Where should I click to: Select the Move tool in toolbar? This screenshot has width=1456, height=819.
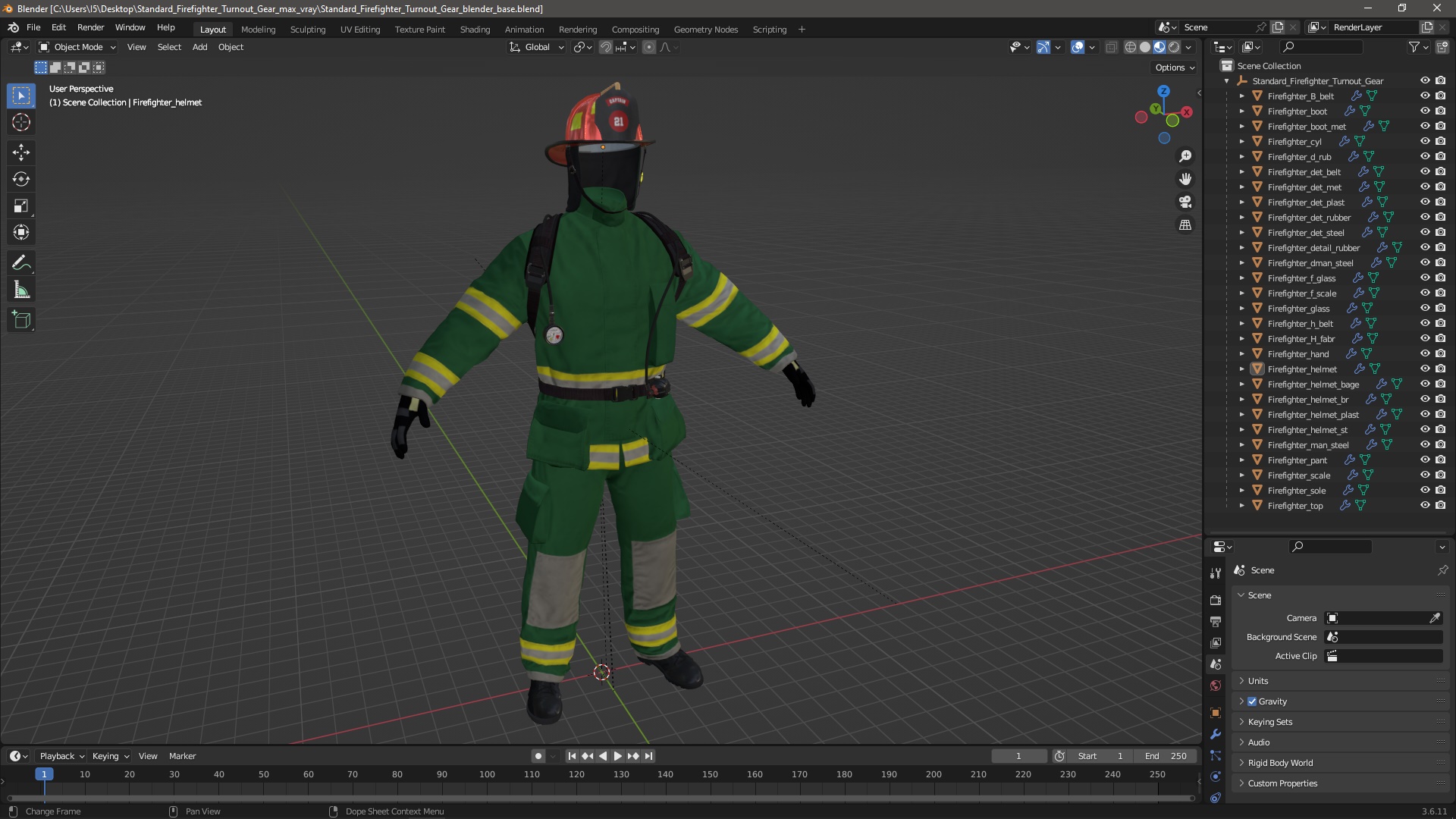pyautogui.click(x=21, y=152)
